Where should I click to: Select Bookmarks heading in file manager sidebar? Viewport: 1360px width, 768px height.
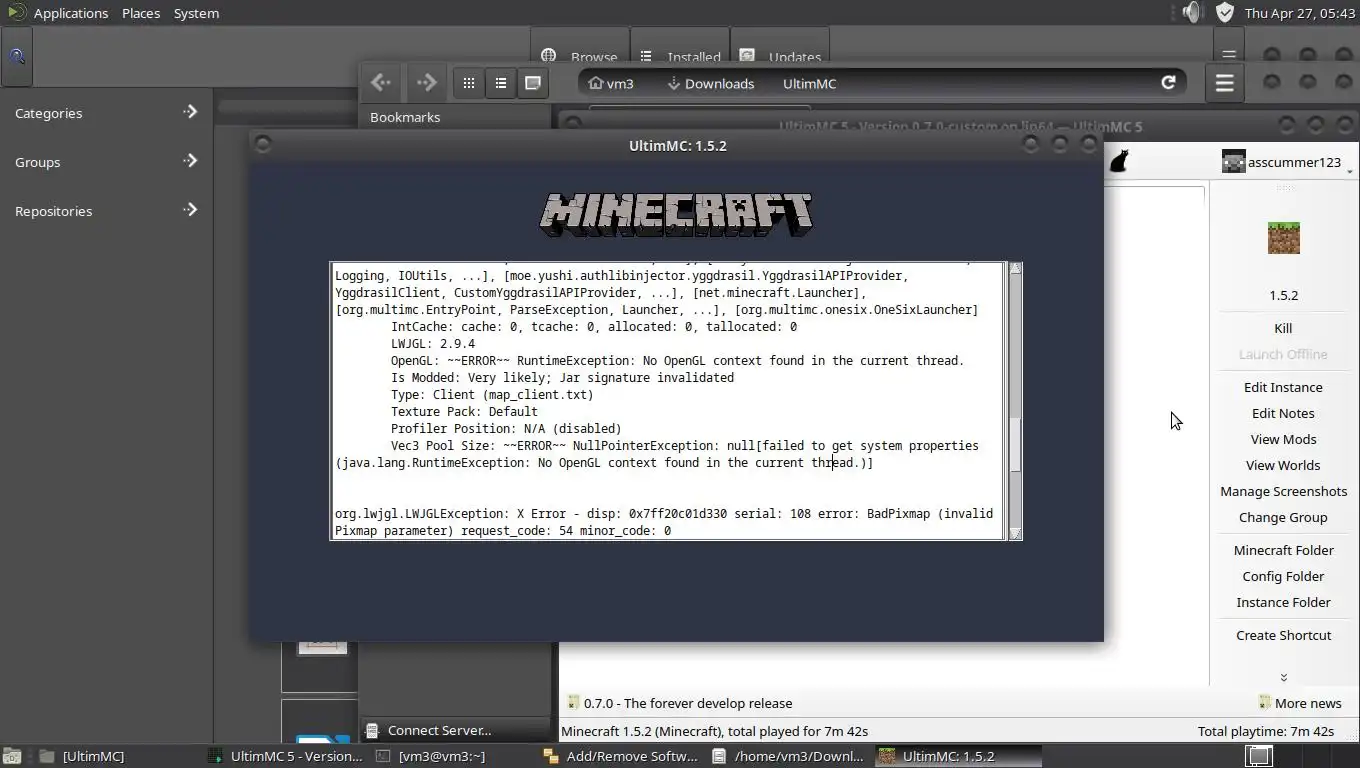click(405, 117)
